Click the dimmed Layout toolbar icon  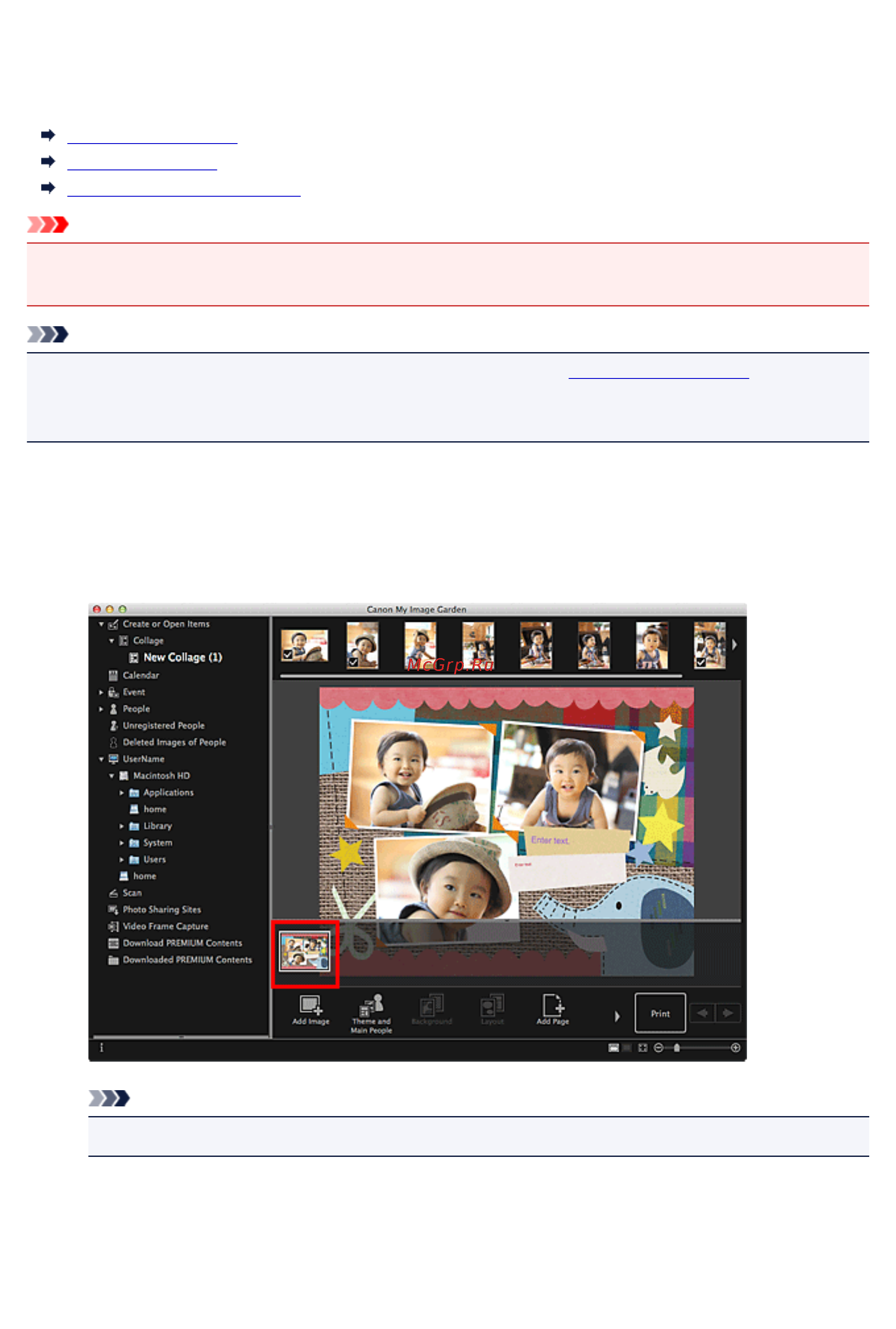(492, 1005)
